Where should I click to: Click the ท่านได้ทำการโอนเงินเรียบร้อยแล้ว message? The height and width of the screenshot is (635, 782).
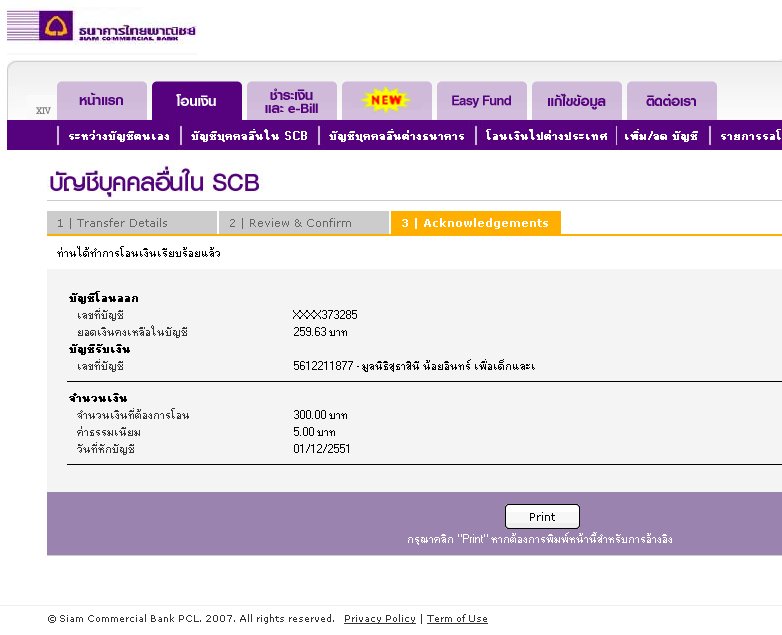point(139,253)
